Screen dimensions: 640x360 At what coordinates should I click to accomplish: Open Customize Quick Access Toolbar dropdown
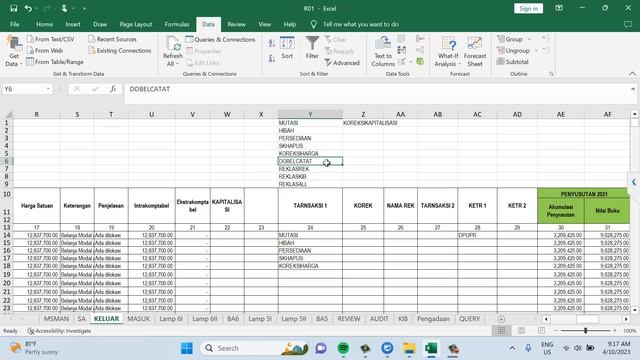click(84, 8)
